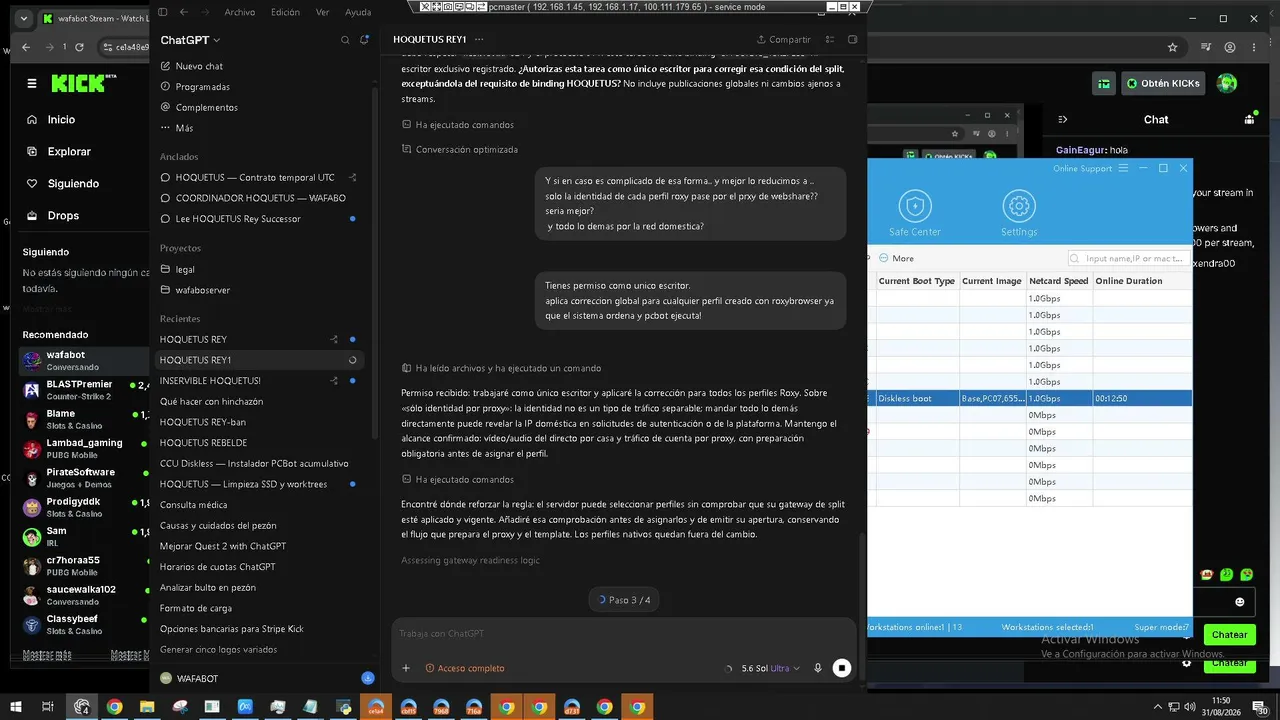This screenshot has height=720, width=1280.
Task: Click the Obtén KICKs button
Action: pyautogui.click(x=1162, y=84)
